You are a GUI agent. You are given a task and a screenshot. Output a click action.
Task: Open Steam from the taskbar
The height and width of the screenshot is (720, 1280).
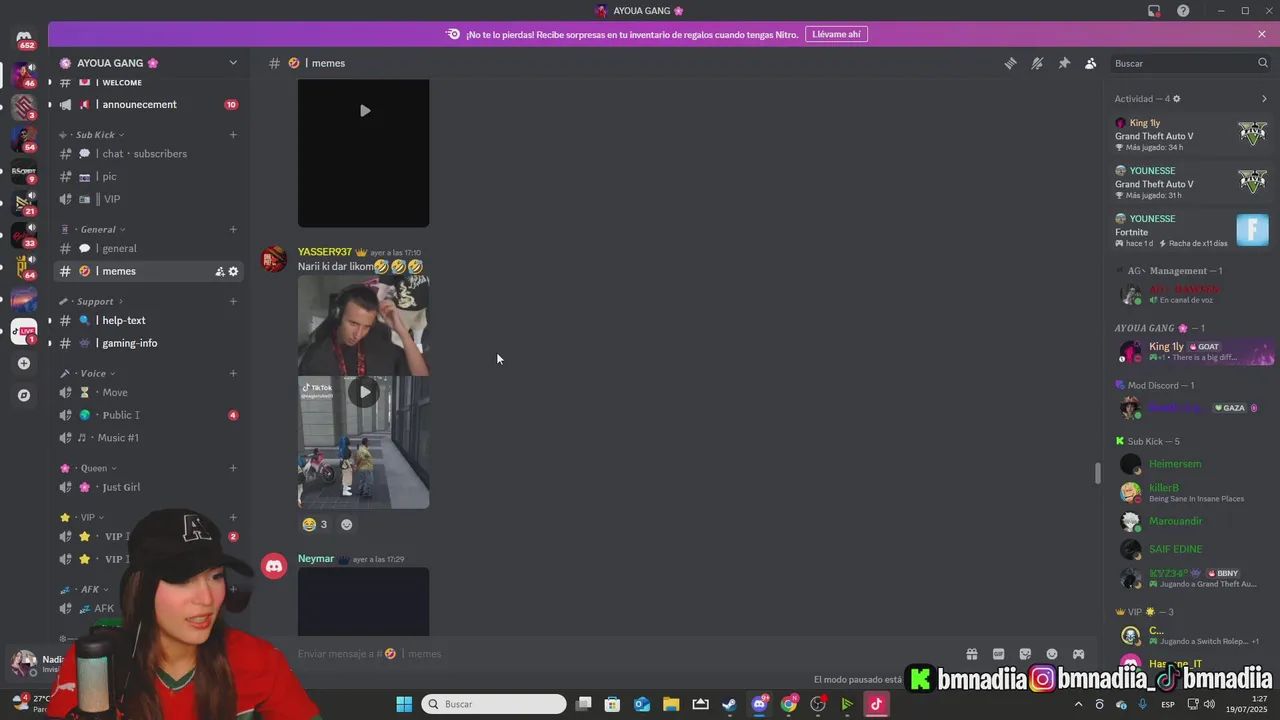tap(729, 704)
